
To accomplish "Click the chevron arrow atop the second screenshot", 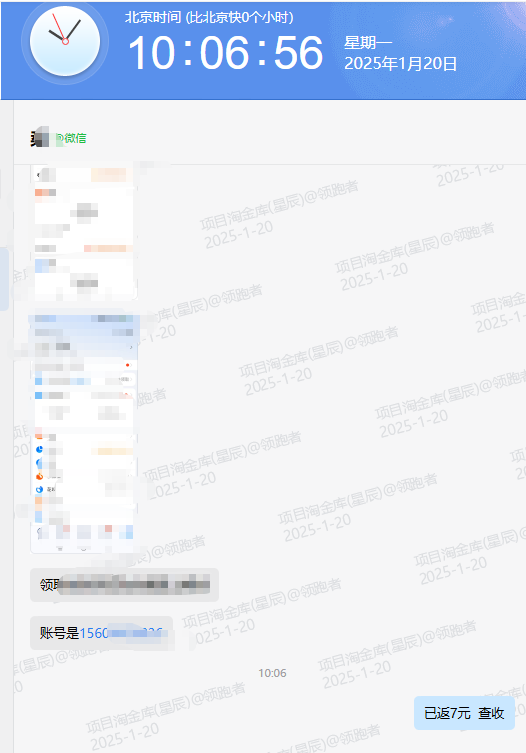I will 131,347.
